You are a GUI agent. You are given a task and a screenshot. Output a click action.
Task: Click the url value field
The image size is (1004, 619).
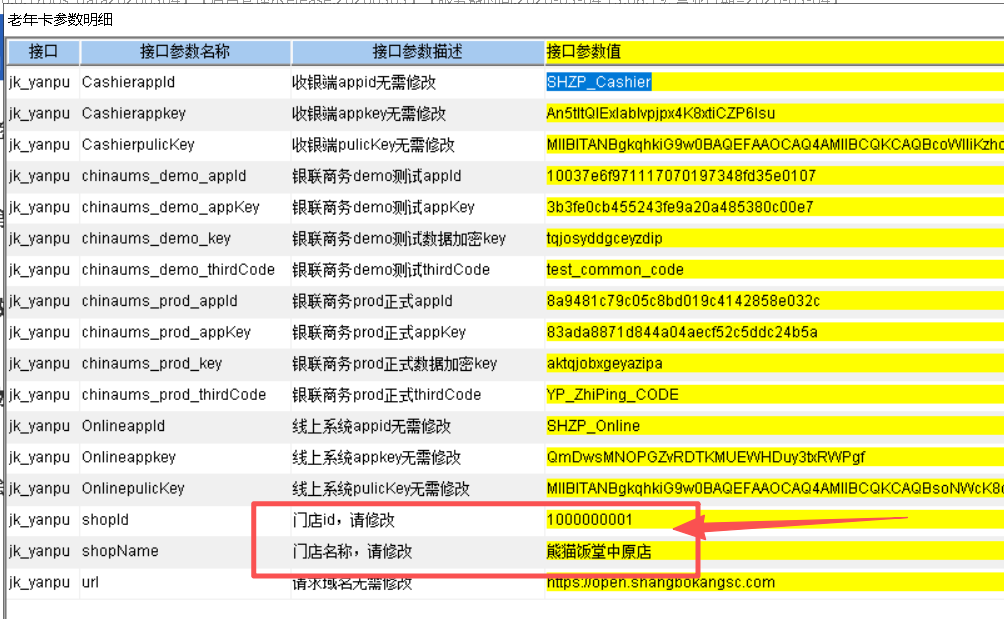coord(660,582)
